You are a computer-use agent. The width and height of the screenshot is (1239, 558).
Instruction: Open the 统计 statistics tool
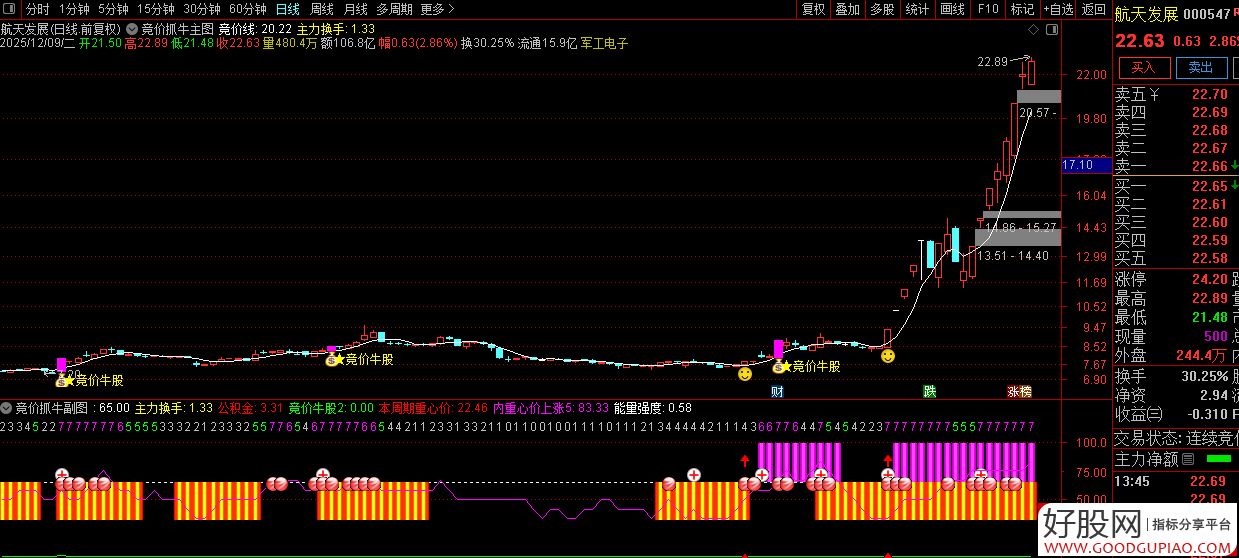click(x=917, y=9)
